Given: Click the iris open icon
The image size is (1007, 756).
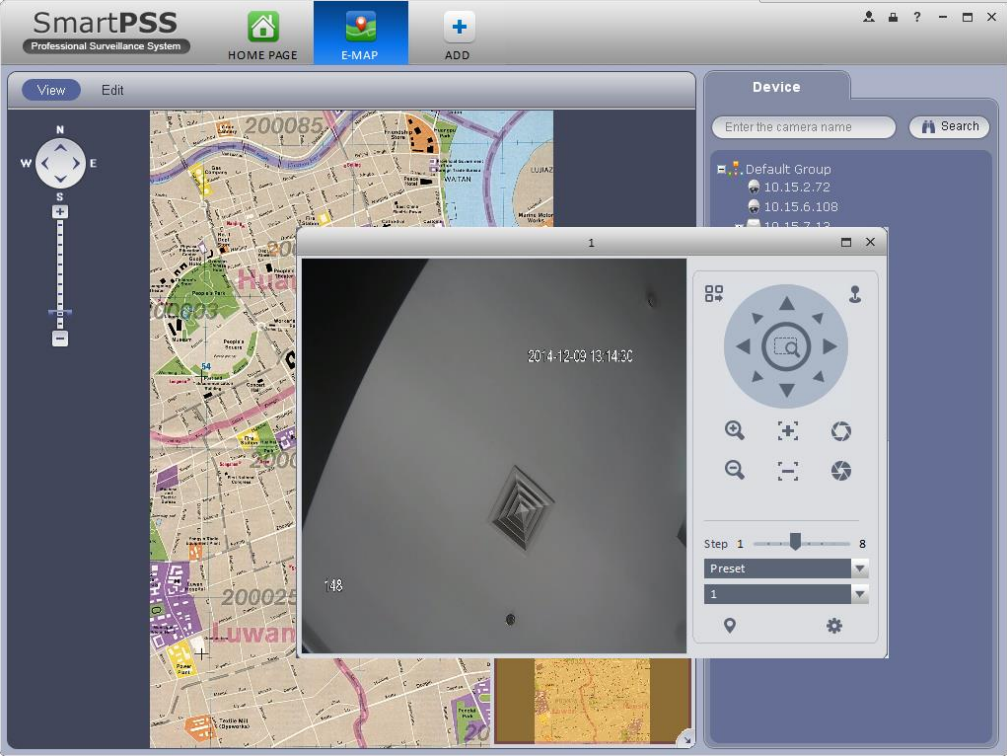Looking at the screenshot, I should tap(841, 431).
